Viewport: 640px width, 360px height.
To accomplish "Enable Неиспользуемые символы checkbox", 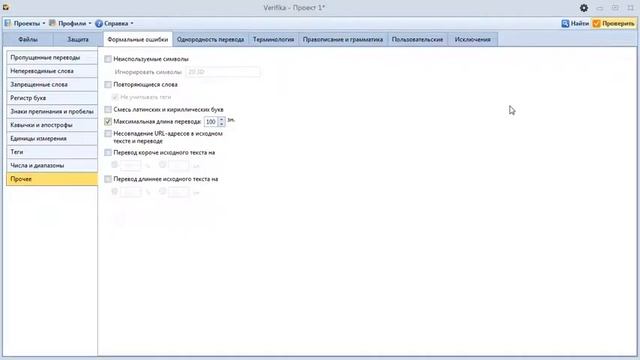I will pyautogui.click(x=108, y=59).
